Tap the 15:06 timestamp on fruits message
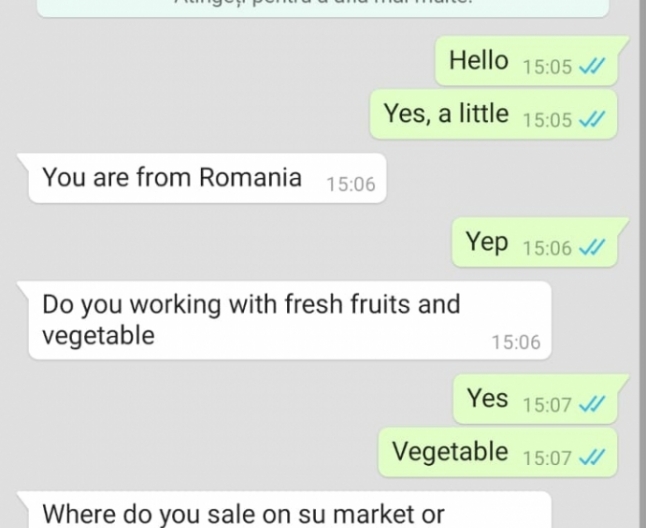This screenshot has width=646, height=528. [x=516, y=342]
